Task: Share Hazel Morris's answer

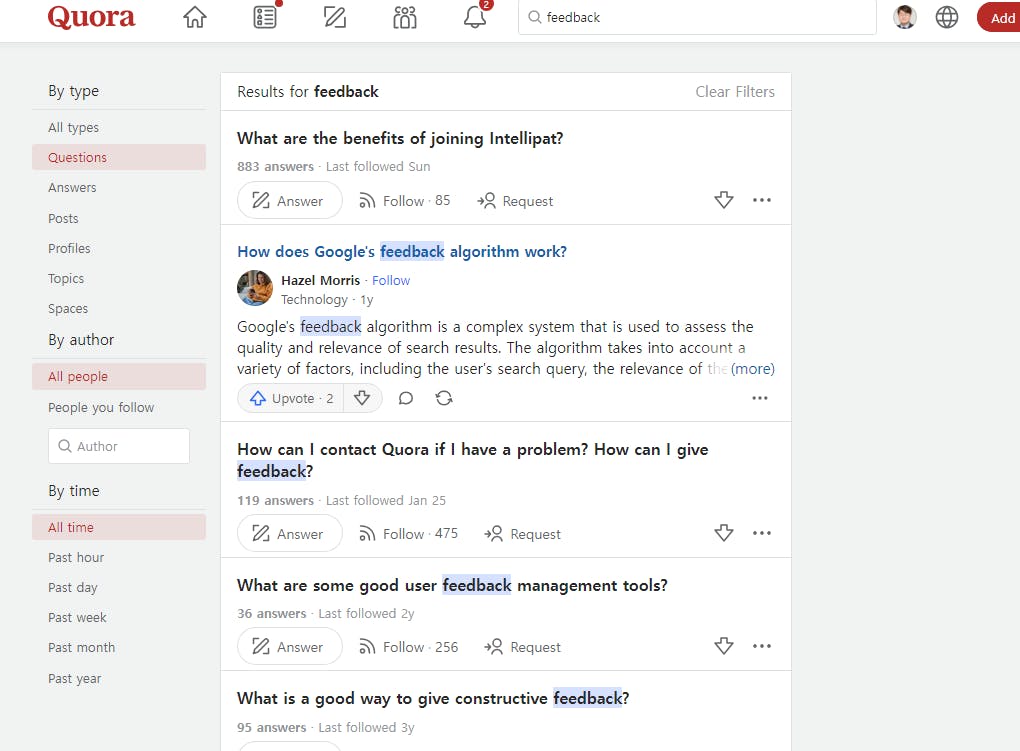Action: coord(444,398)
